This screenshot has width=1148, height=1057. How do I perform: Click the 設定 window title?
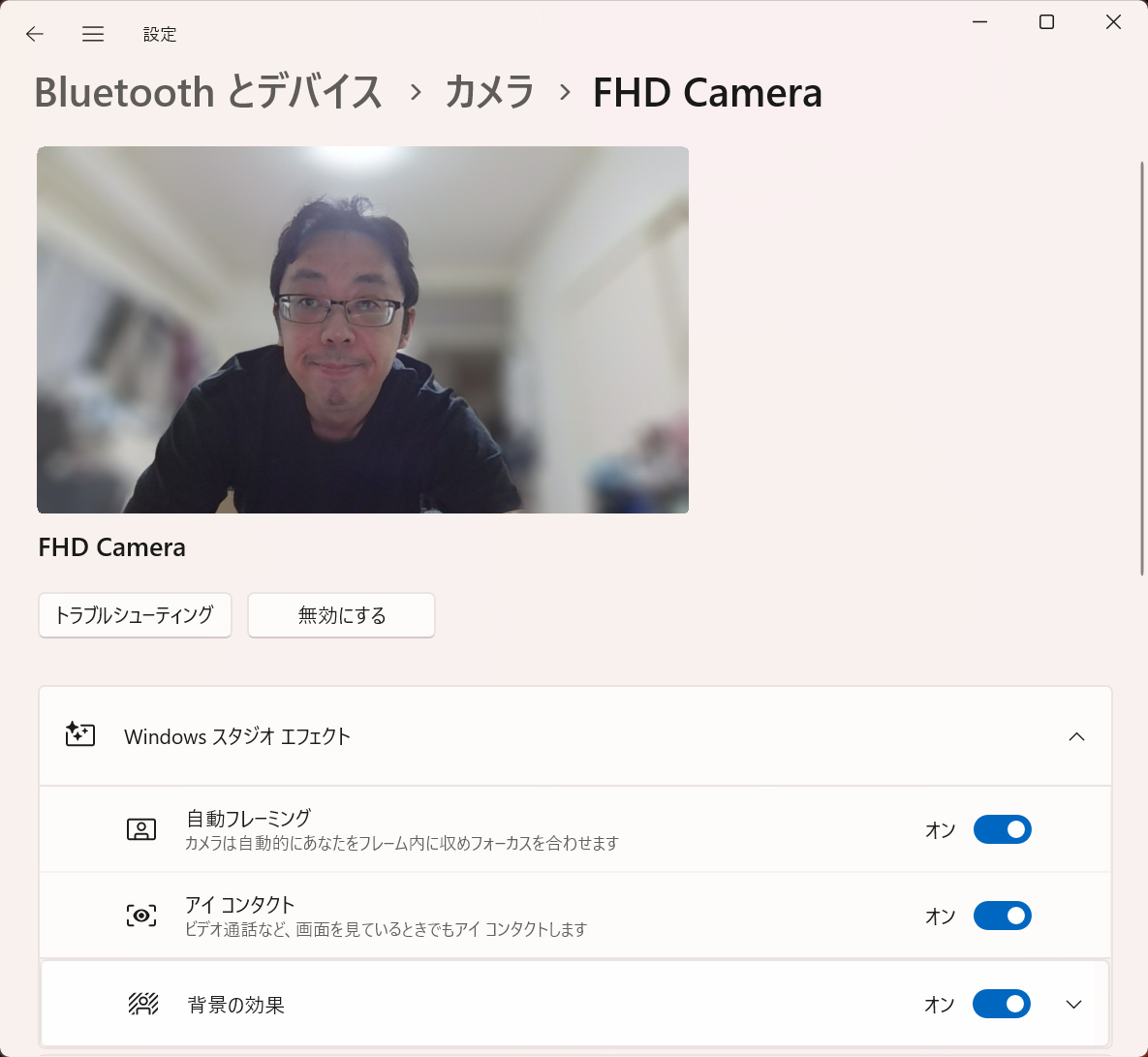[160, 35]
